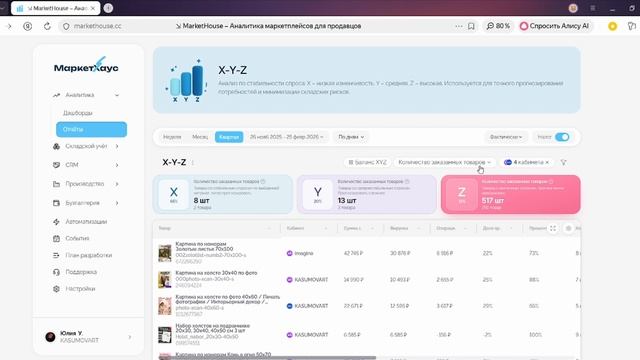Click the Производство icon in sidebar
Image resolution: width=640 pixels, height=360 pixels.
[56, 184]
